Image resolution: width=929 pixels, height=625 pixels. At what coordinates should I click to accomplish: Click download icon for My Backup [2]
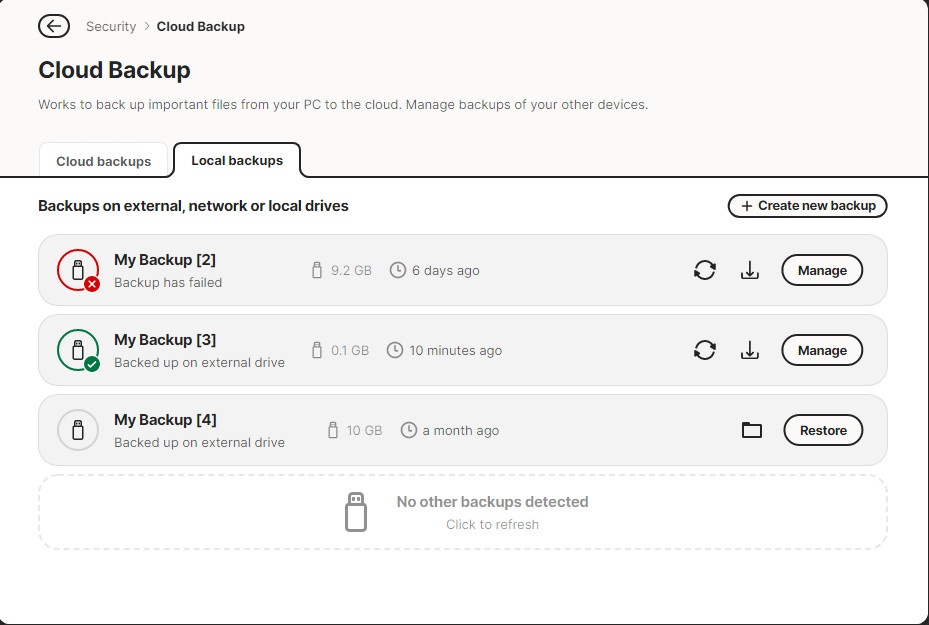click(750, 270)
